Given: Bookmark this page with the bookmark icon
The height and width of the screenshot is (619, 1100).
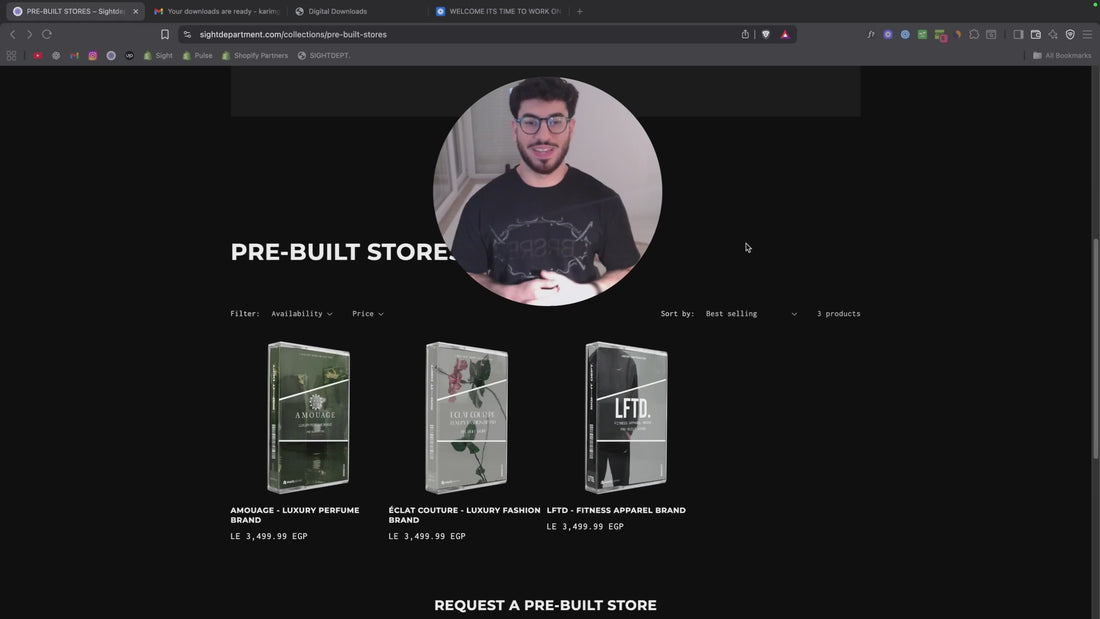Looking at the screenshot, I should tap(165, 34).
